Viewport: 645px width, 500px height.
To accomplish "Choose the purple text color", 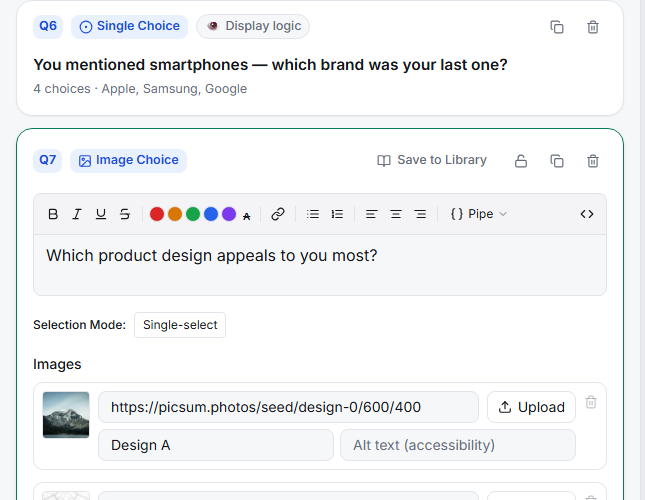I will pyautogui.click(x=229, y=214).
